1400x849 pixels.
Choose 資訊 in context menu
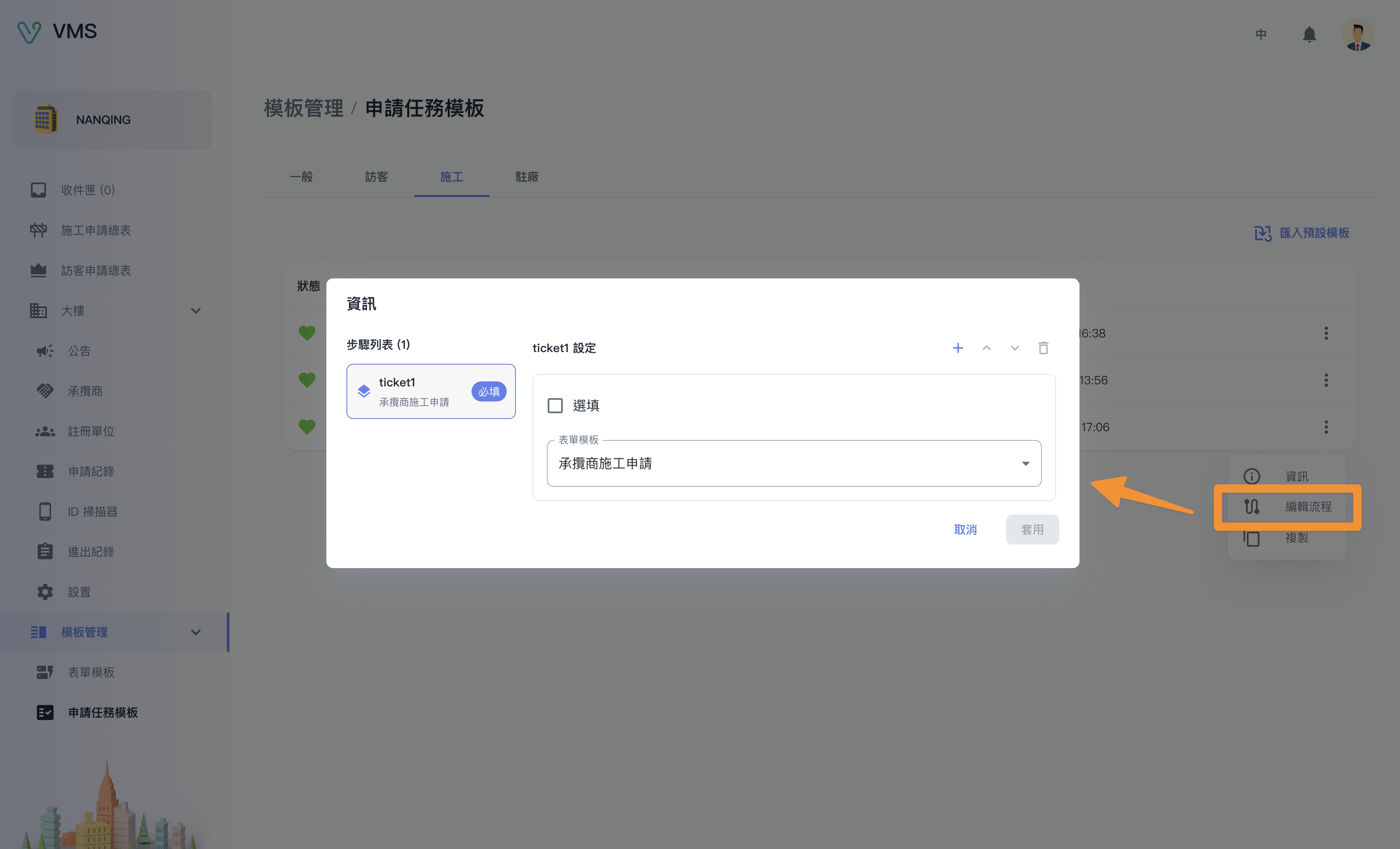pos(1287,476)
